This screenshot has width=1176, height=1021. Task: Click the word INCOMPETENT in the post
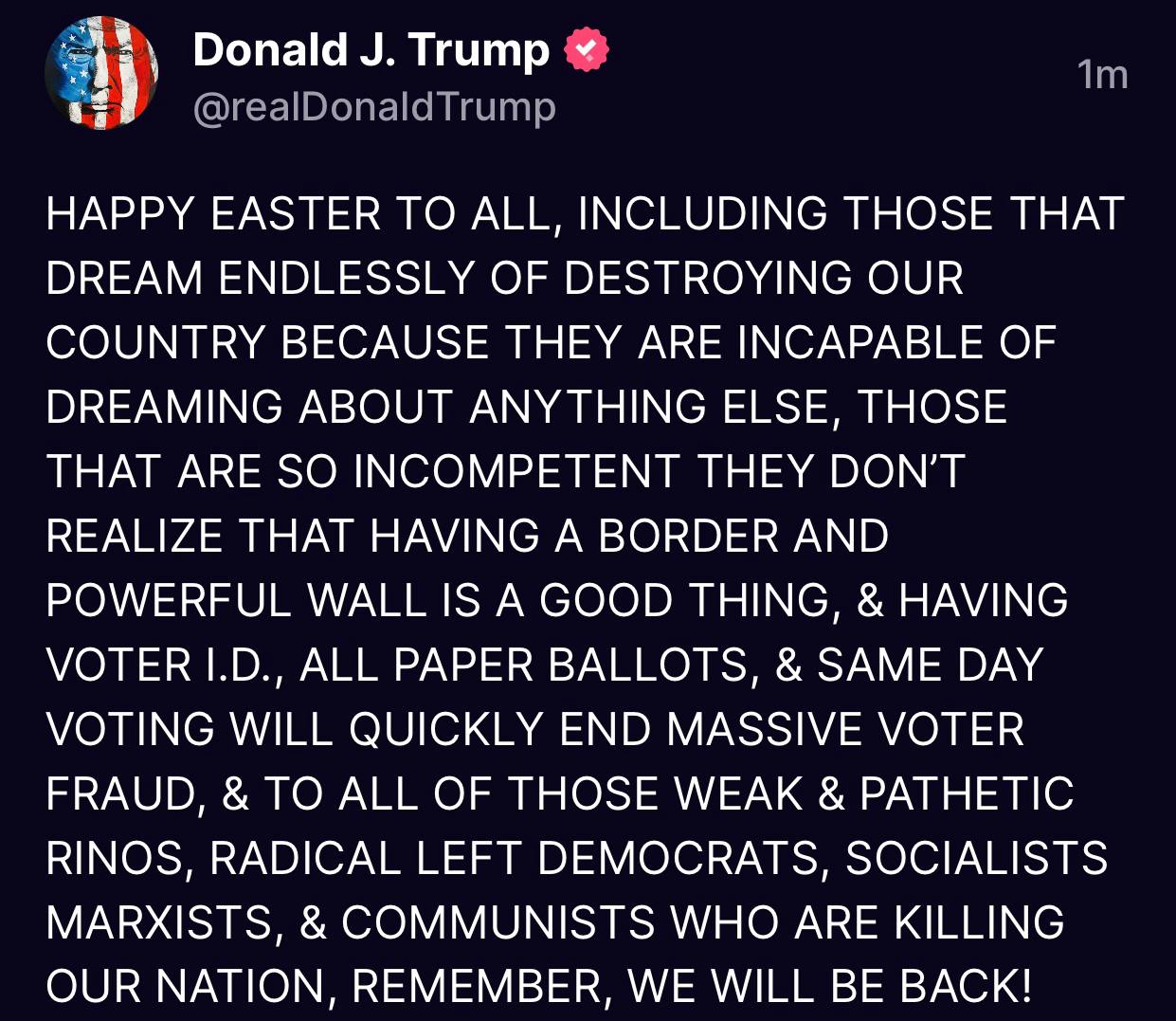516,472
